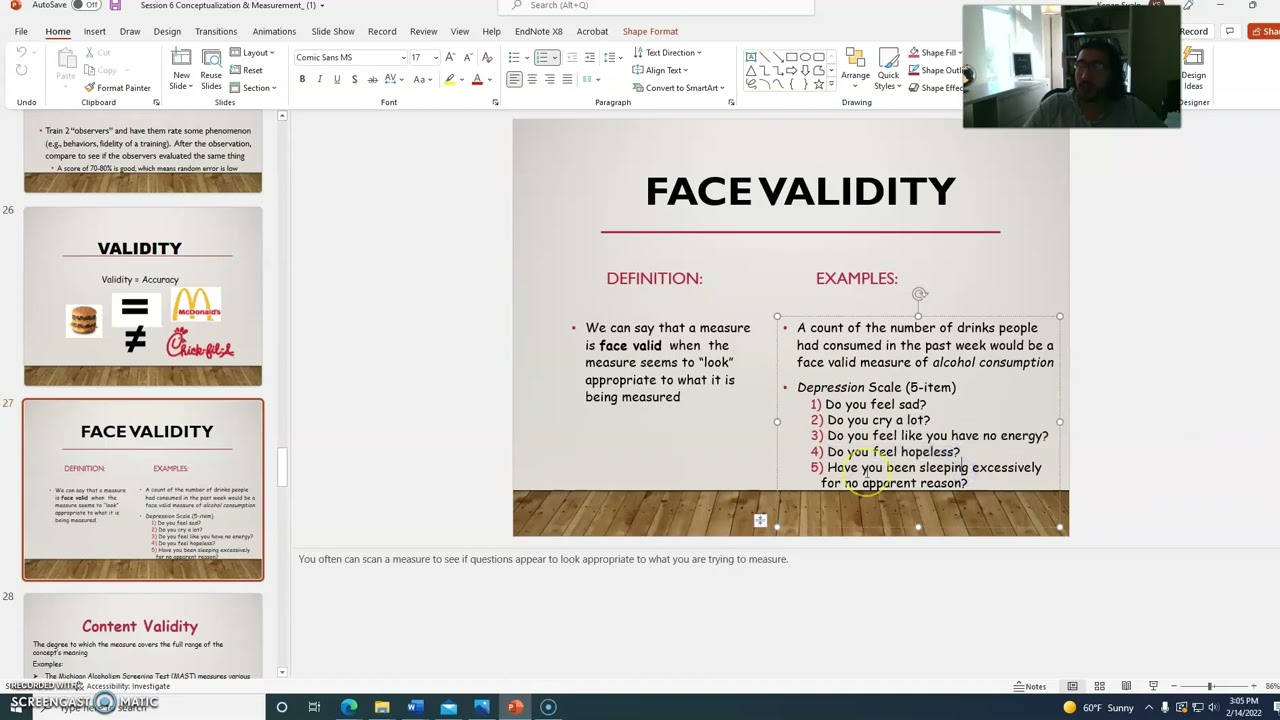
Task: Select slide 26 Validity thumbnail
Action: pyautogui.click(x=143, y=296)
